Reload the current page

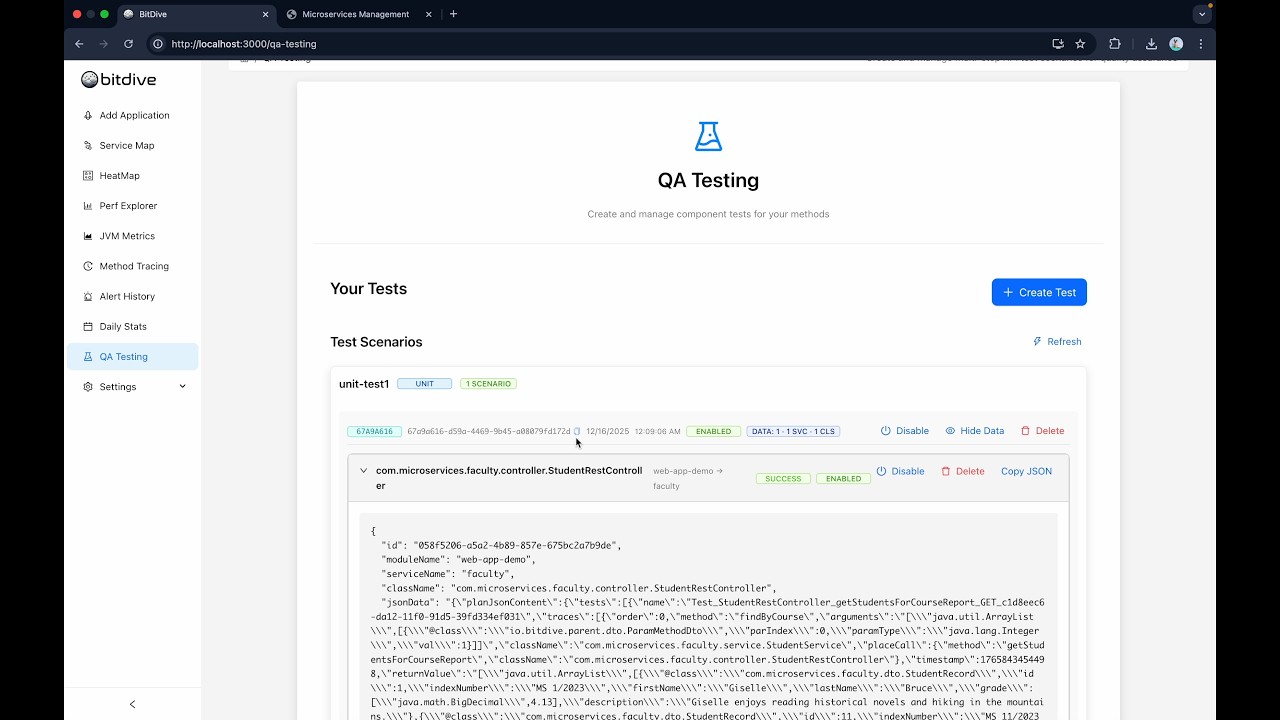pyautogui.click(x=128, y=44)
